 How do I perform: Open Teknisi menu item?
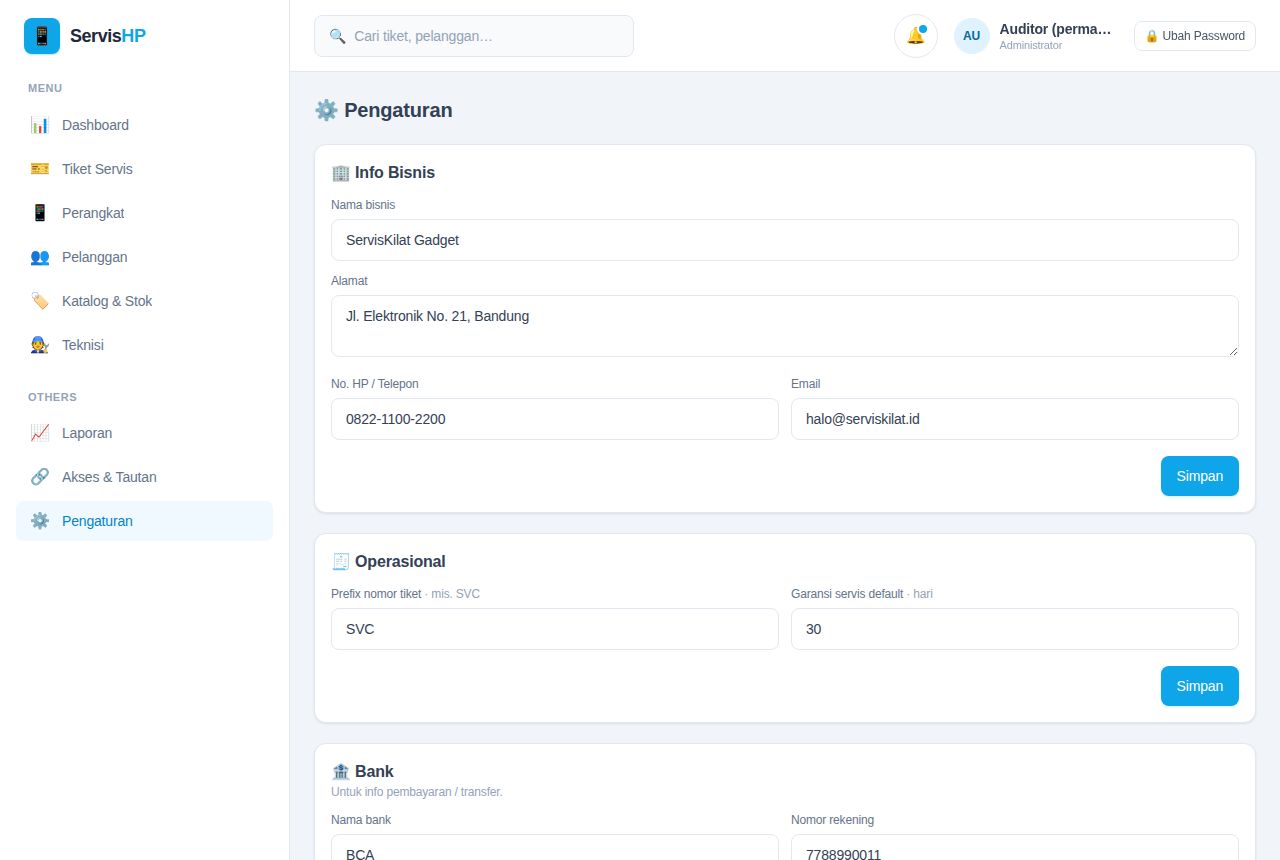tap(144, 345)
